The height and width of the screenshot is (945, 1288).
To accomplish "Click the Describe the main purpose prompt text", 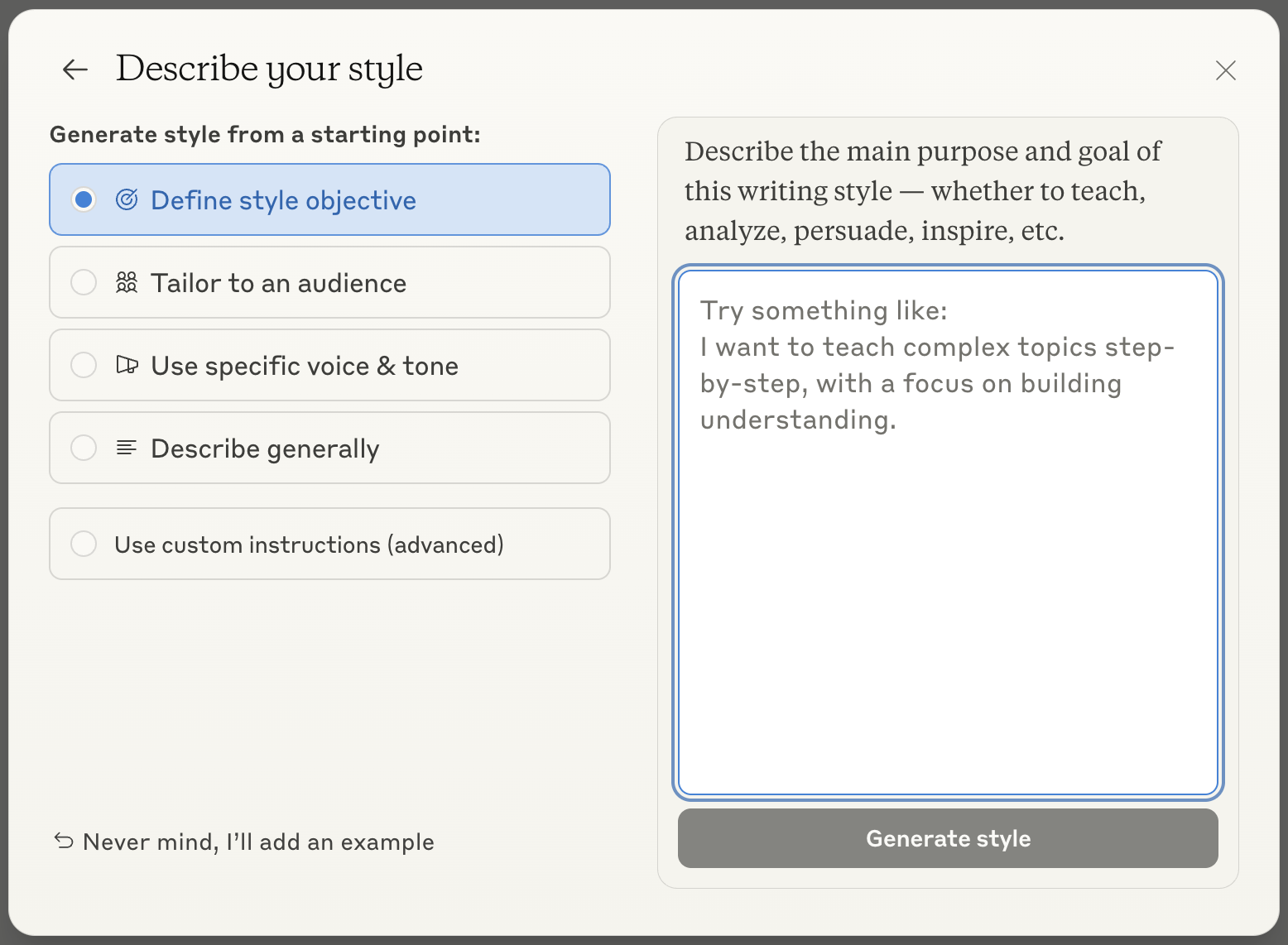I will (923, 191).
